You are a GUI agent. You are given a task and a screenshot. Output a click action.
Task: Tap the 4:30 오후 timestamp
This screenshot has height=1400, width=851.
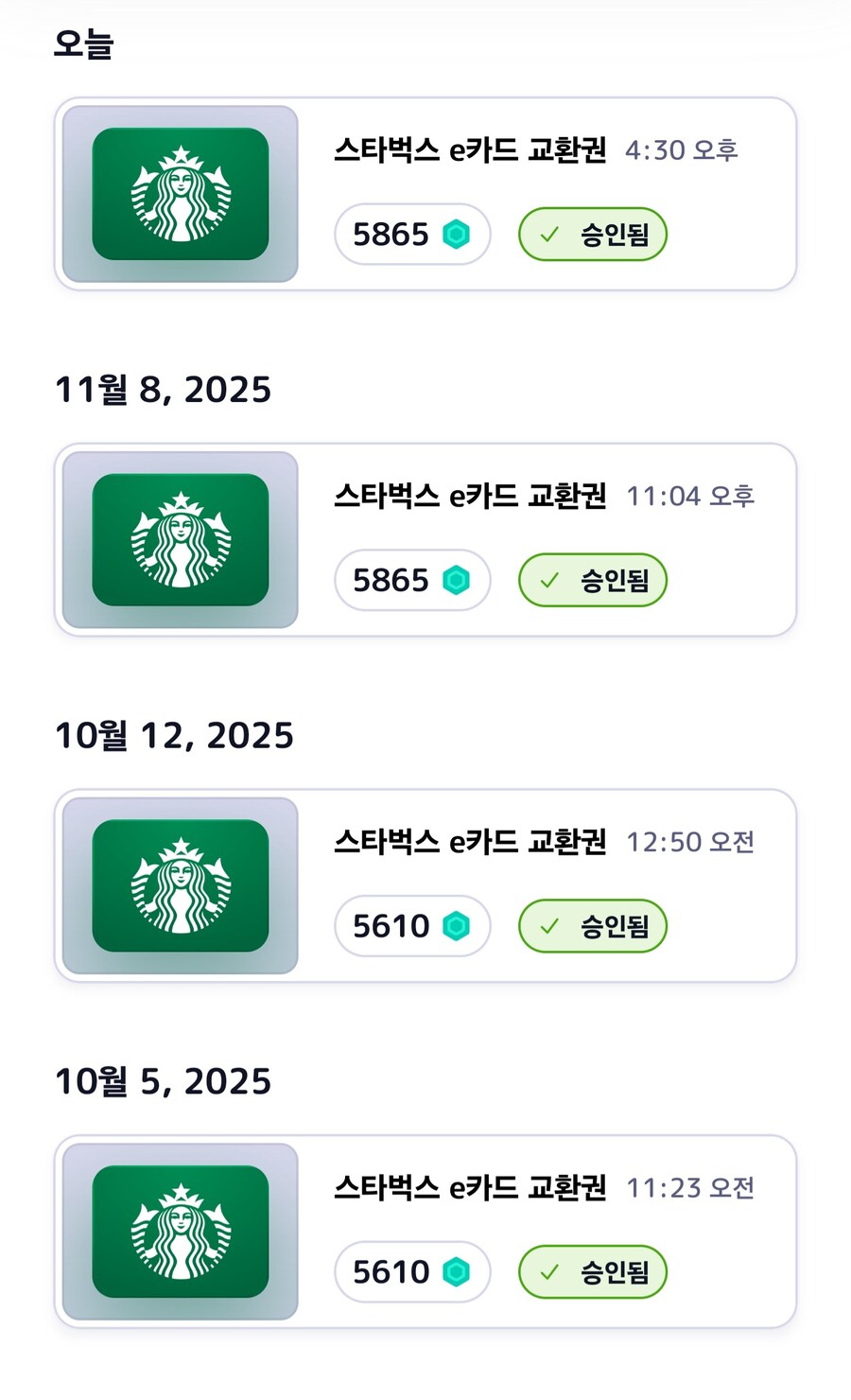pyautogui.click(x=681, y=150)
